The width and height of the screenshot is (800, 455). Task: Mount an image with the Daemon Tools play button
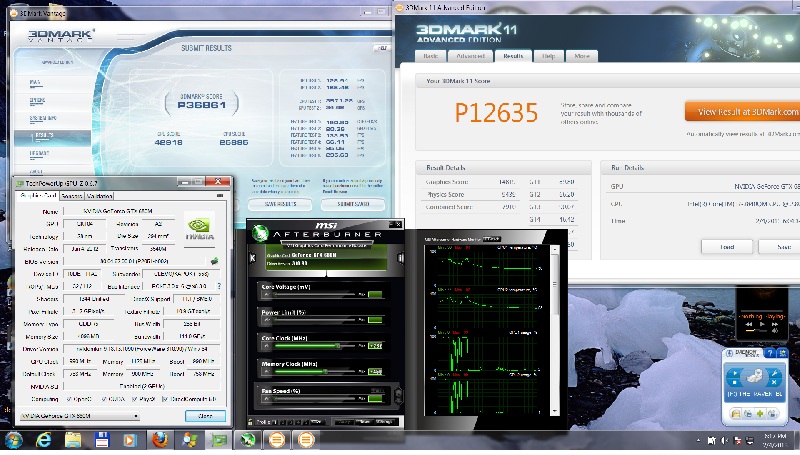click(x=734, y=373)
